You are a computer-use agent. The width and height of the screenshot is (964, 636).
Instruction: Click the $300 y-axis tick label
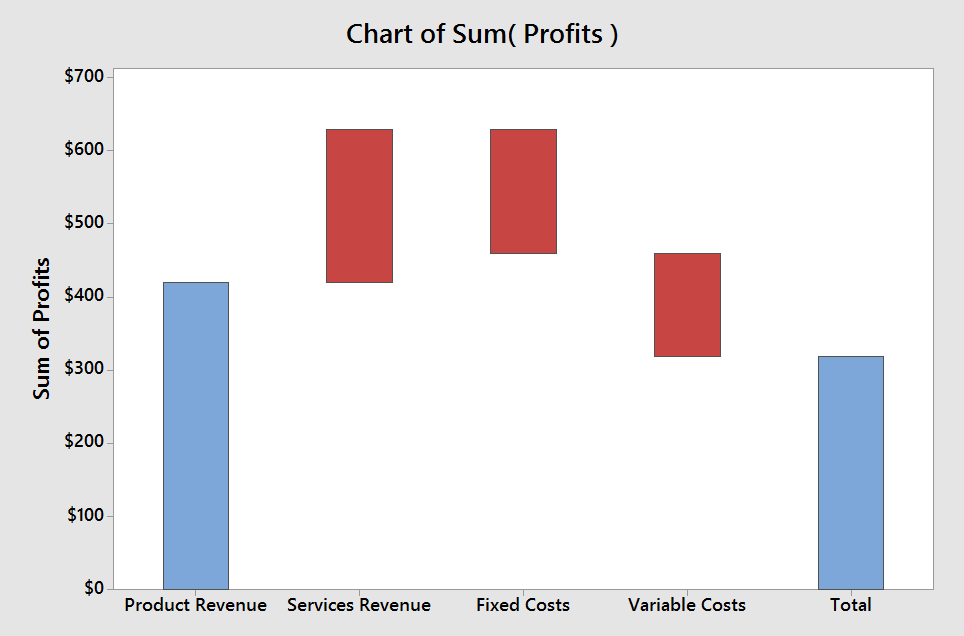tap(86, 370)
